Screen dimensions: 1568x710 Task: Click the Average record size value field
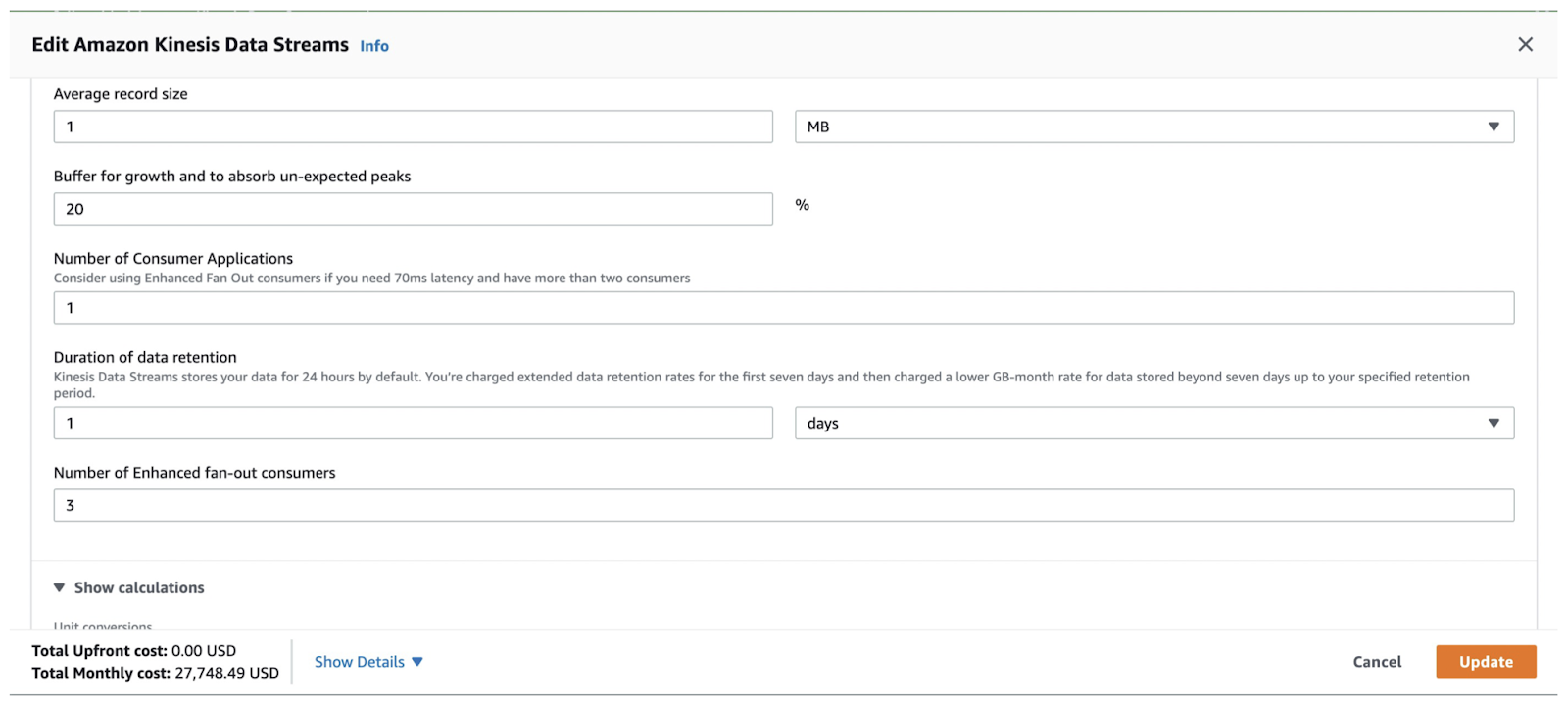coord(413,127)
